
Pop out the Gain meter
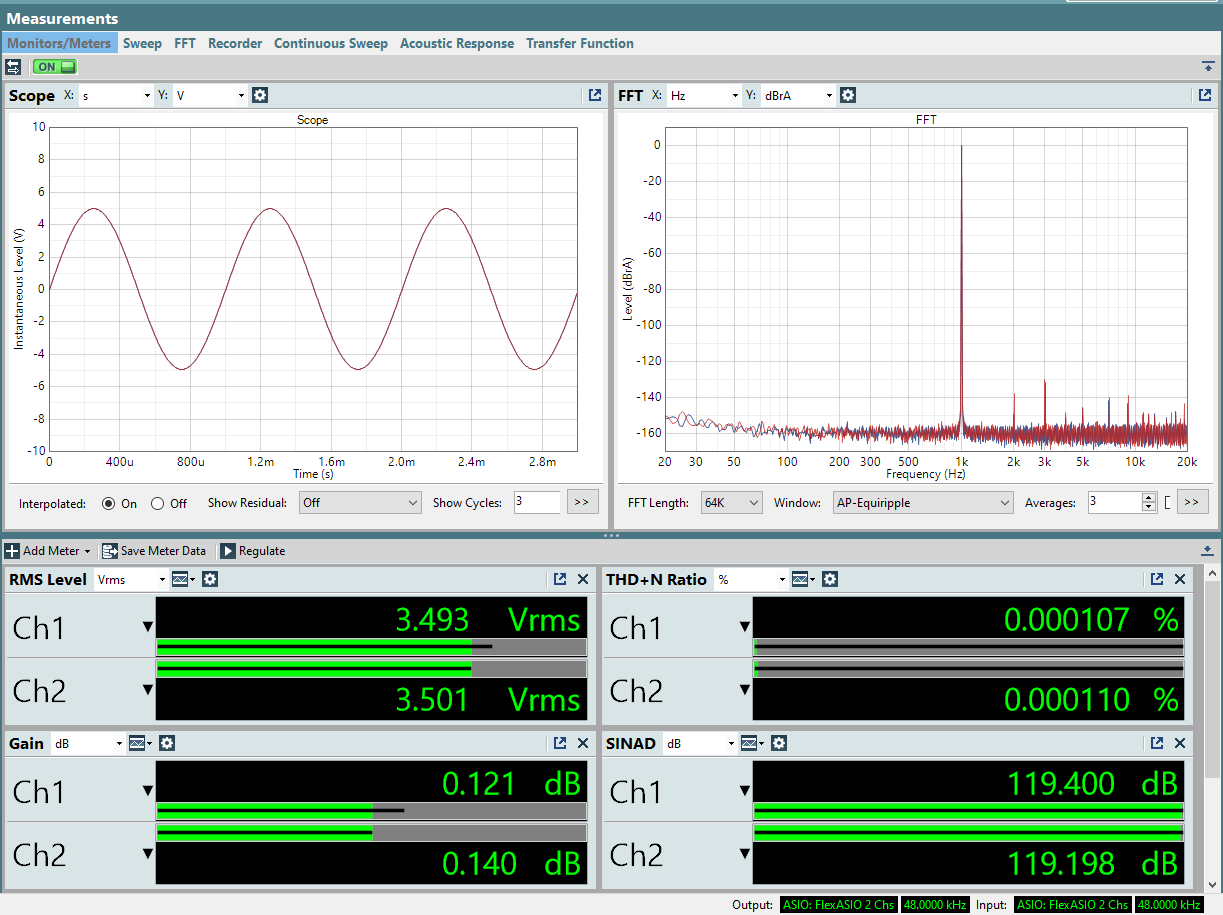[561, 743]
